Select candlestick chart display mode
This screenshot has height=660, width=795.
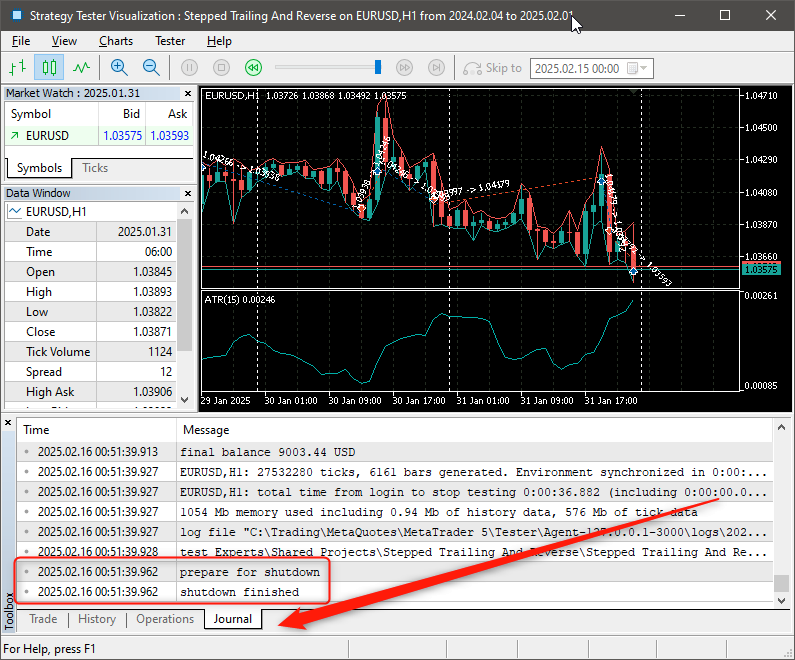[x=49, y=67]
